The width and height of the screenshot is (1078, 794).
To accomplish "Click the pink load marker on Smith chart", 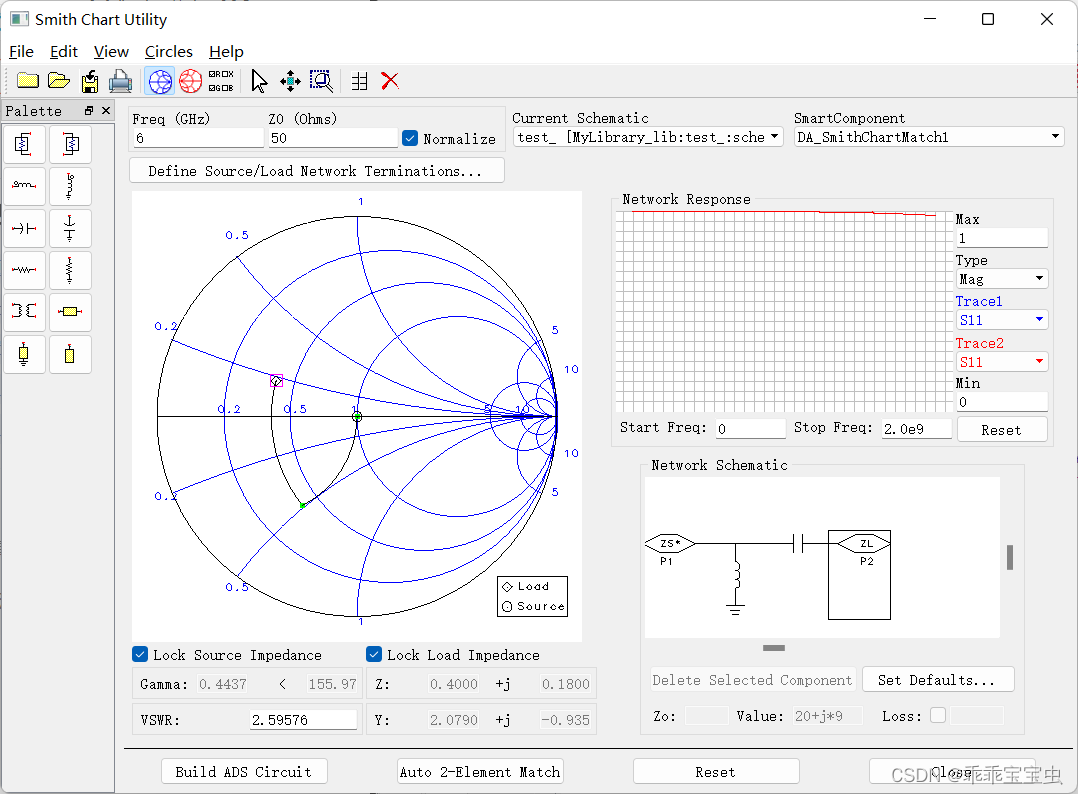I will click(x=276, y=380).
